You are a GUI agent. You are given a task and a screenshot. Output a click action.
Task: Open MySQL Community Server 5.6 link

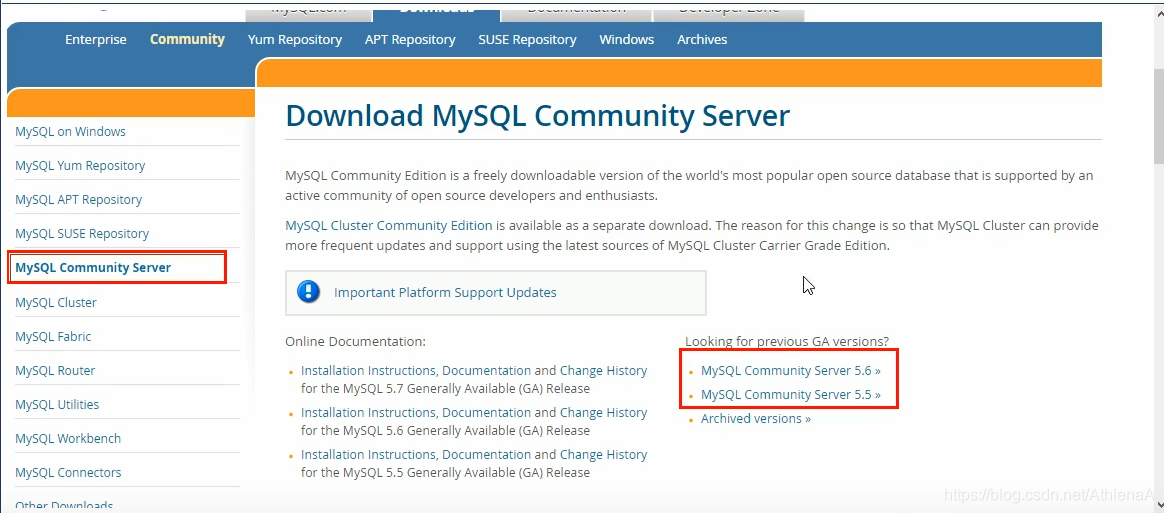[x=791, y=370]
